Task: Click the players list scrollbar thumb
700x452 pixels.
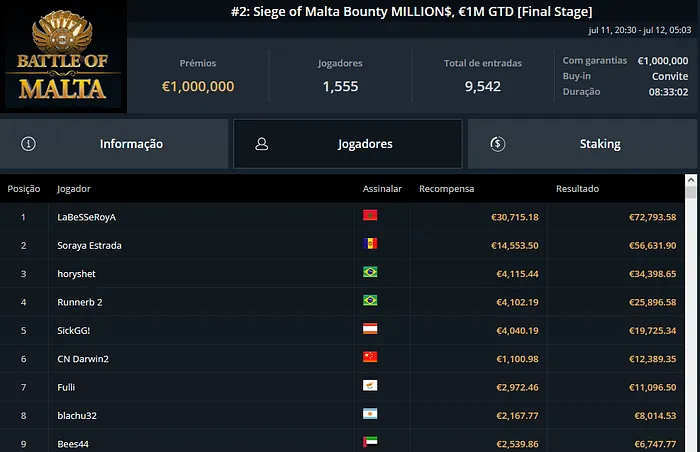Action: pos(691,193)
